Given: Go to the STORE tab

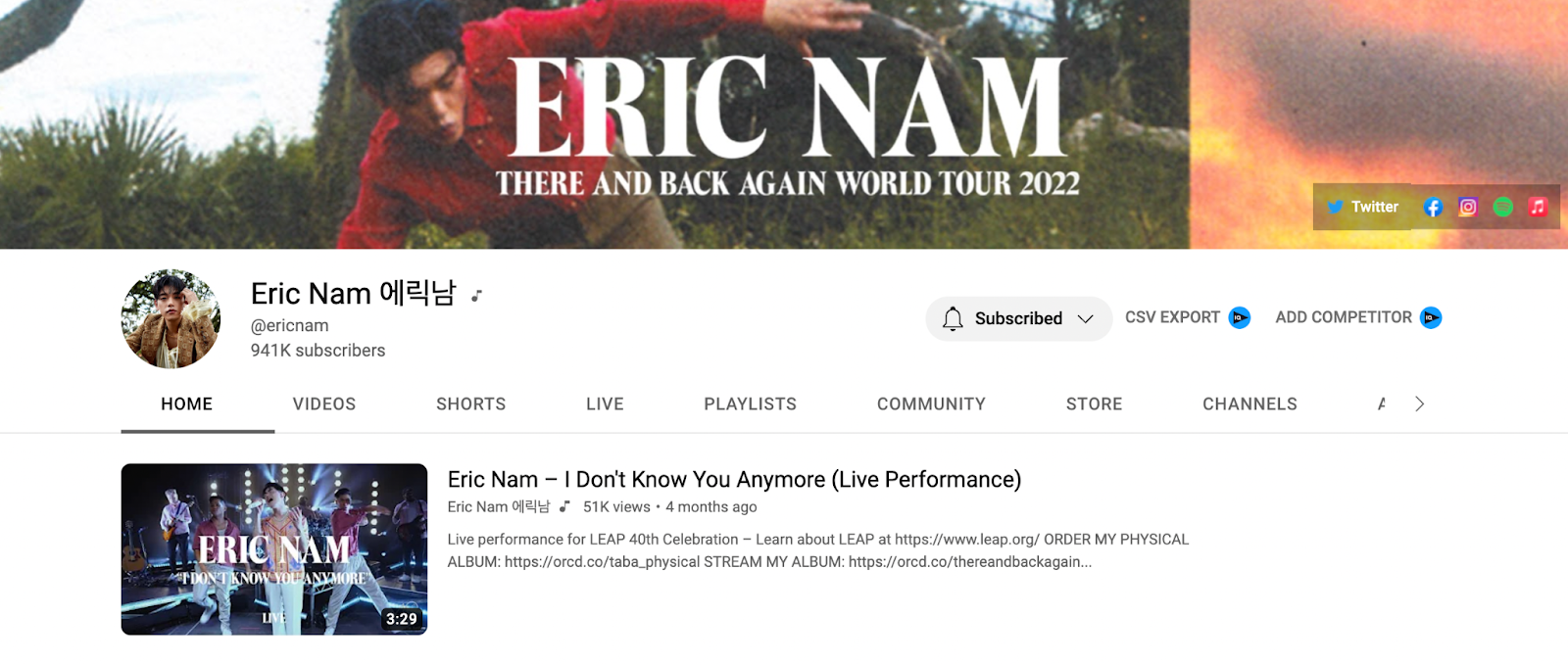Looking at the screenshot, I should [1095, 404].
